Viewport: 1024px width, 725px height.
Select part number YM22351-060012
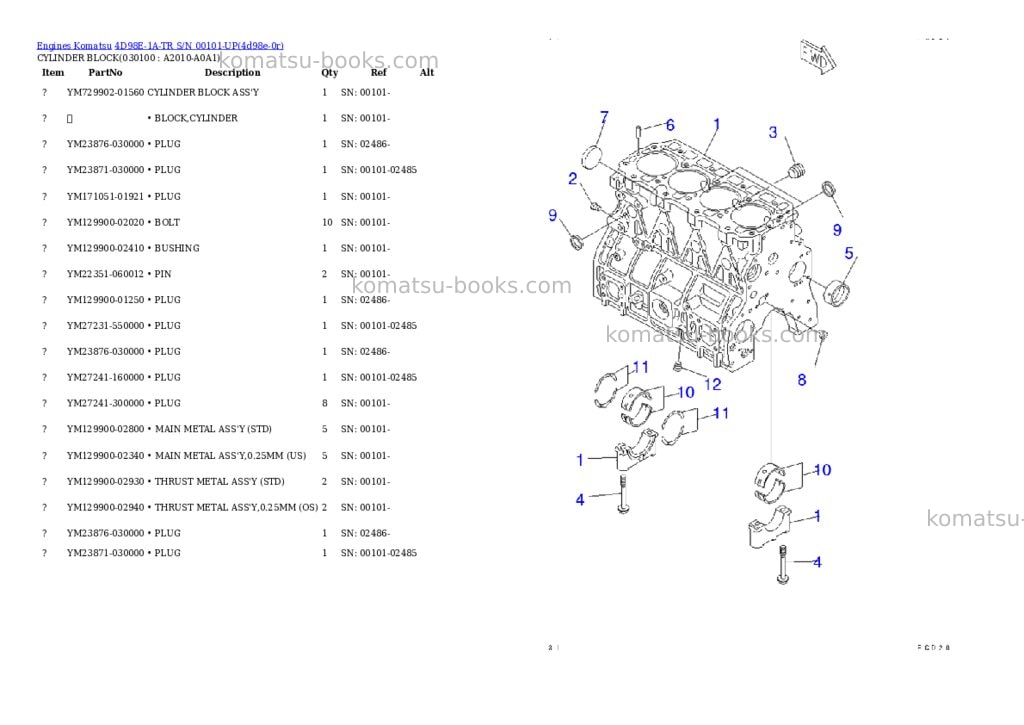(105, 274)
